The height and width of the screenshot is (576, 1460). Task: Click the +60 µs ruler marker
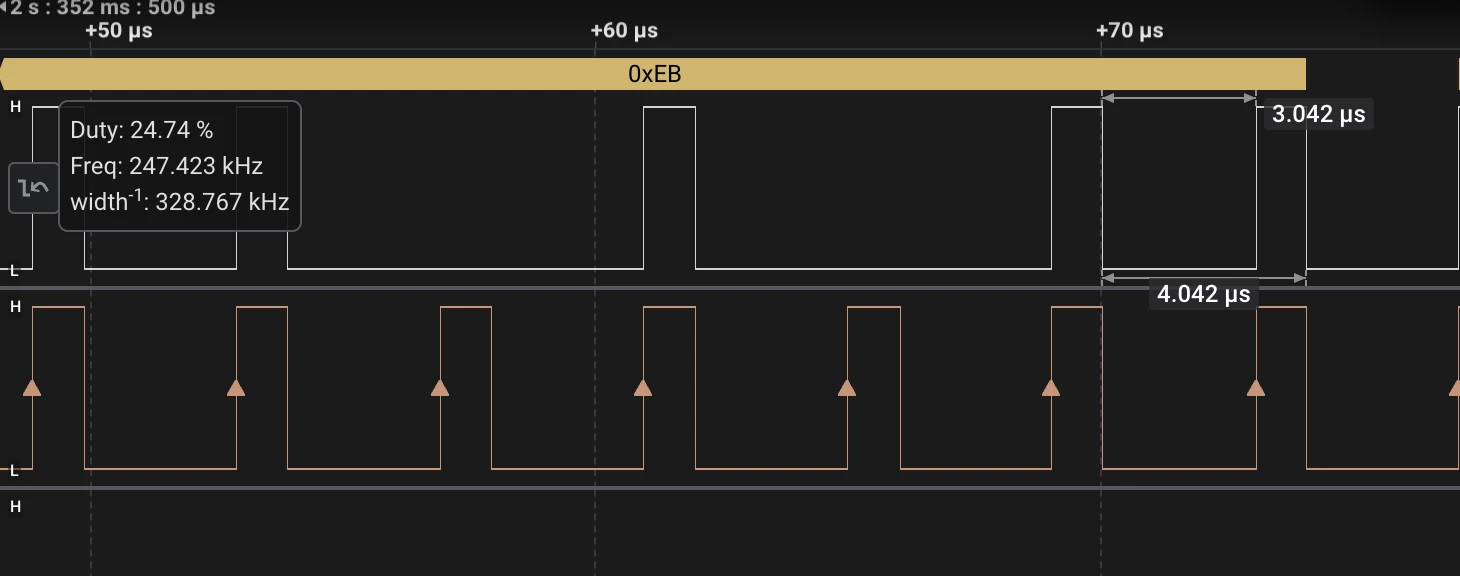coord(624,30)
